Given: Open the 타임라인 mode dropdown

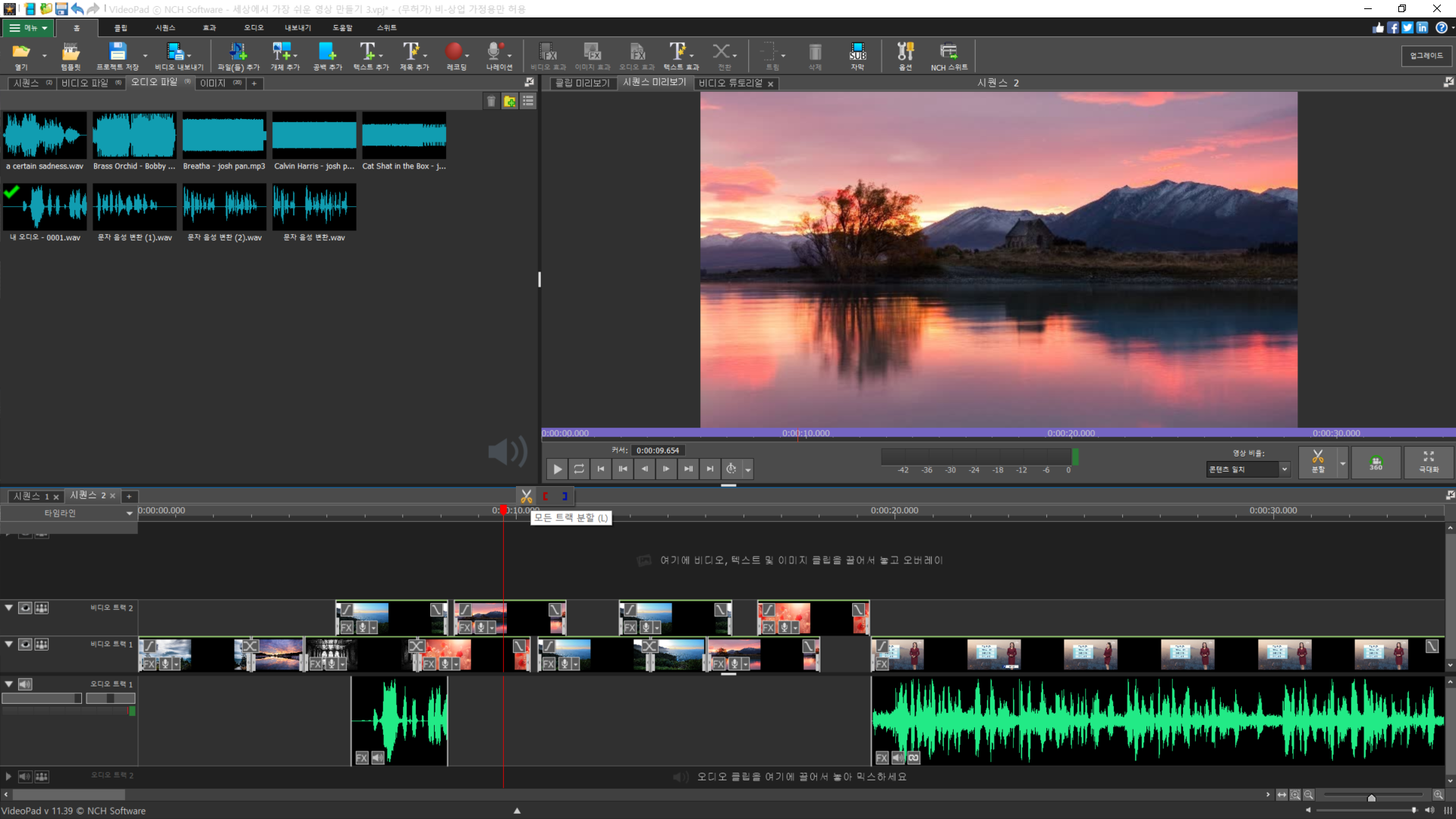Looking at the screenshot, I should pyautogui.click(x=68, y=513).
